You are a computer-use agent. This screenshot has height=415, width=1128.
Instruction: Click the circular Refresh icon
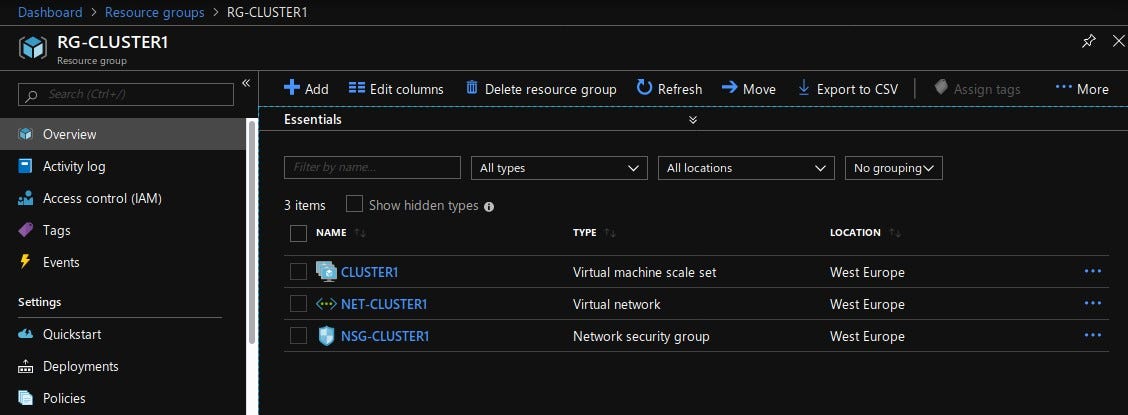tap(645, 88)
